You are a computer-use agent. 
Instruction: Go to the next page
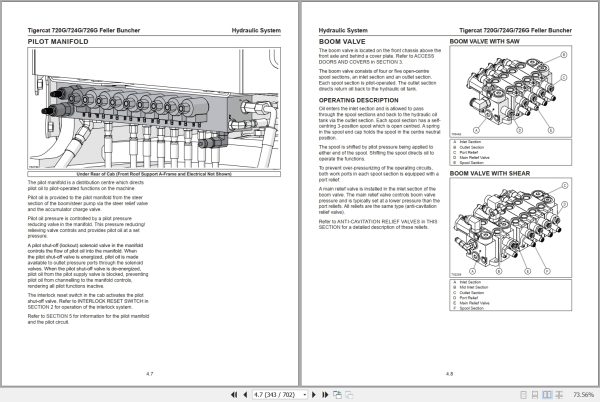pos(314,394)
